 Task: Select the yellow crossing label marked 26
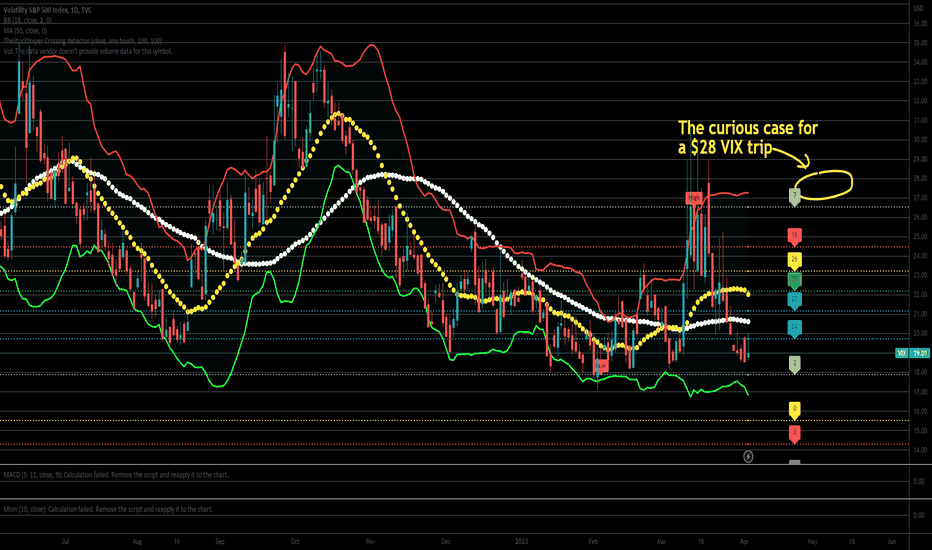click(794, 260)
